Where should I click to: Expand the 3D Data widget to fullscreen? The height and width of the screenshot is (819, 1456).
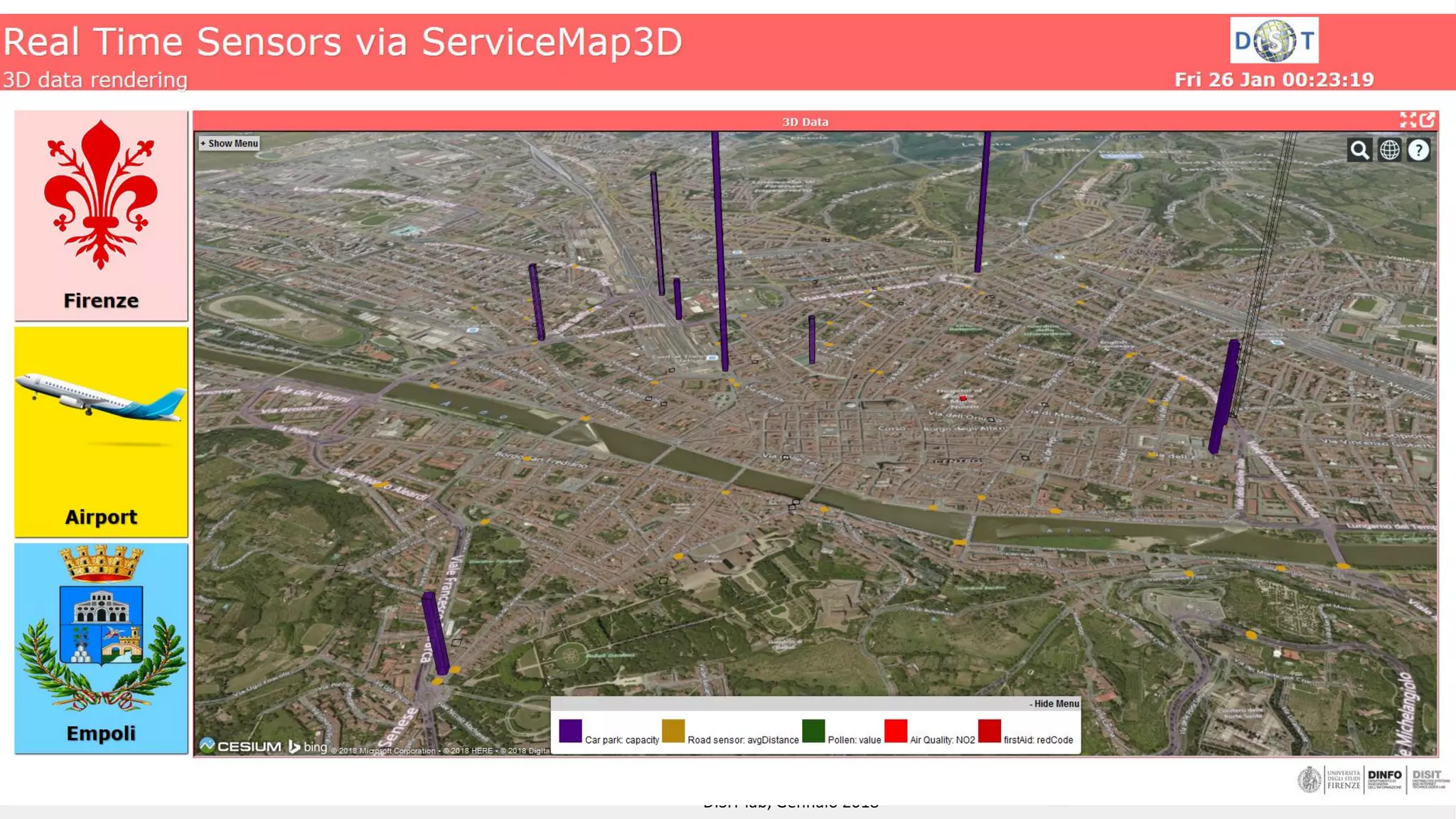point(1408,120)
